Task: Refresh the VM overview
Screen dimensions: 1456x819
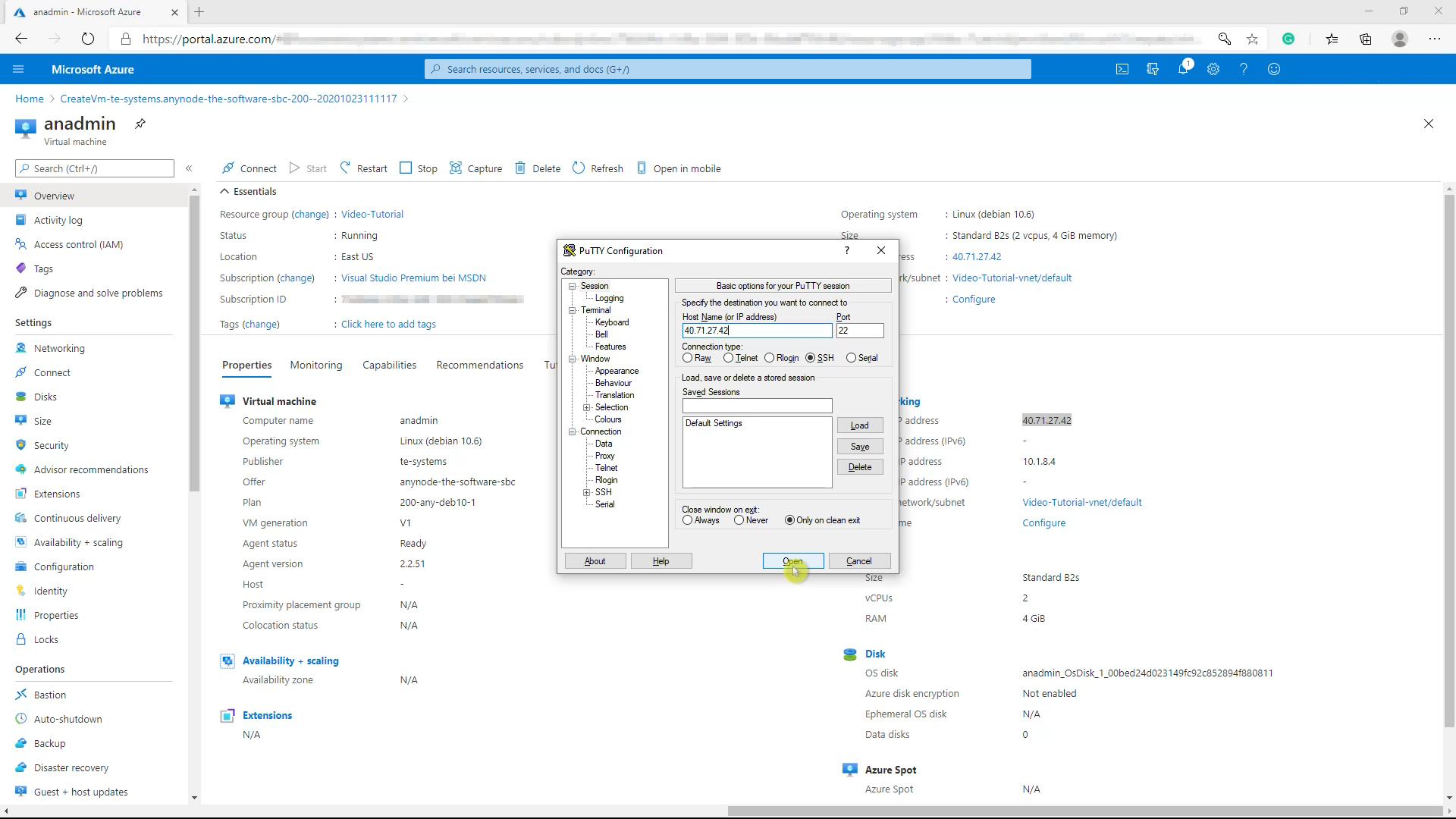Action: click(x=598, y=168)
